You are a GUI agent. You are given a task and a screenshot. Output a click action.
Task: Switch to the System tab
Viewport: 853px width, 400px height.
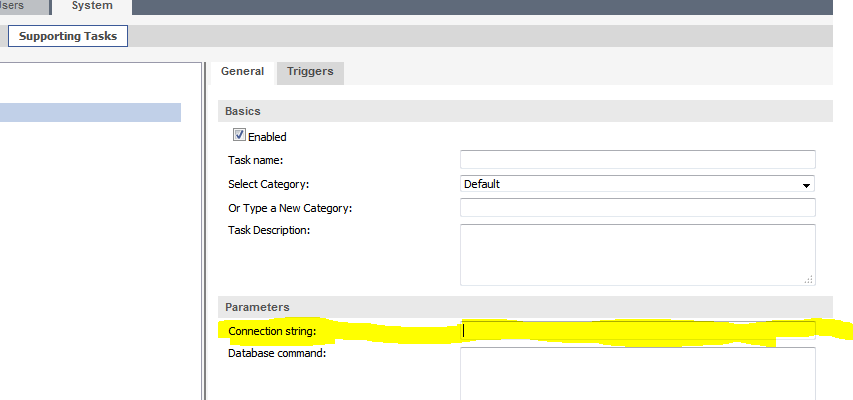[x=92, y=6]
